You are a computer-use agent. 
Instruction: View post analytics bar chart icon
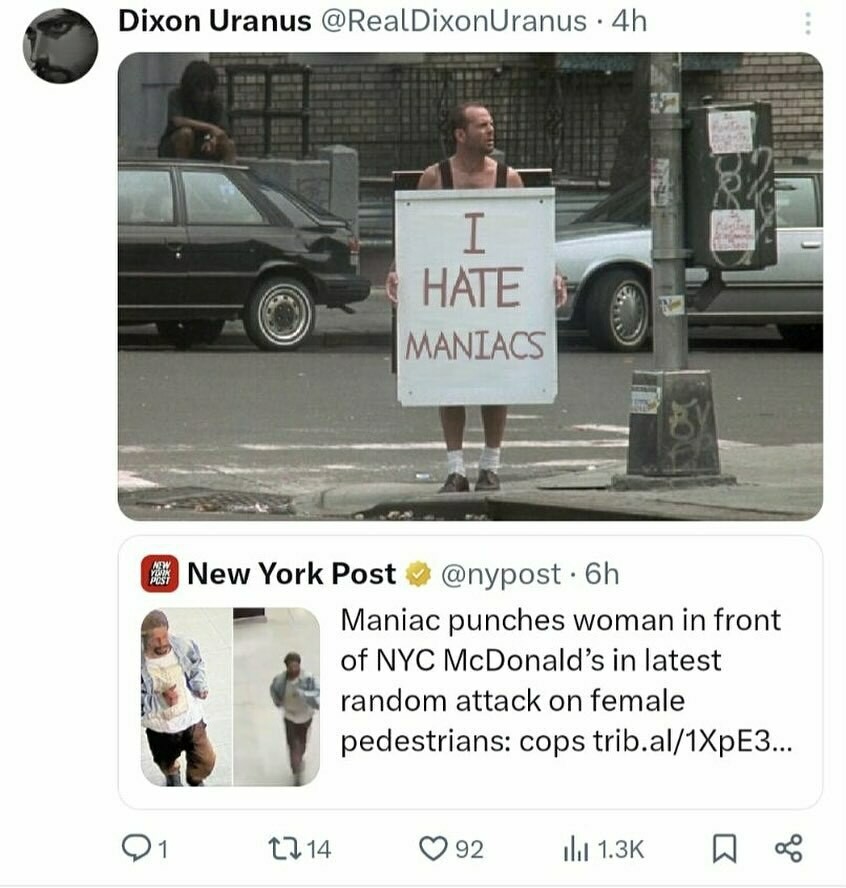[x=576, y=849]
